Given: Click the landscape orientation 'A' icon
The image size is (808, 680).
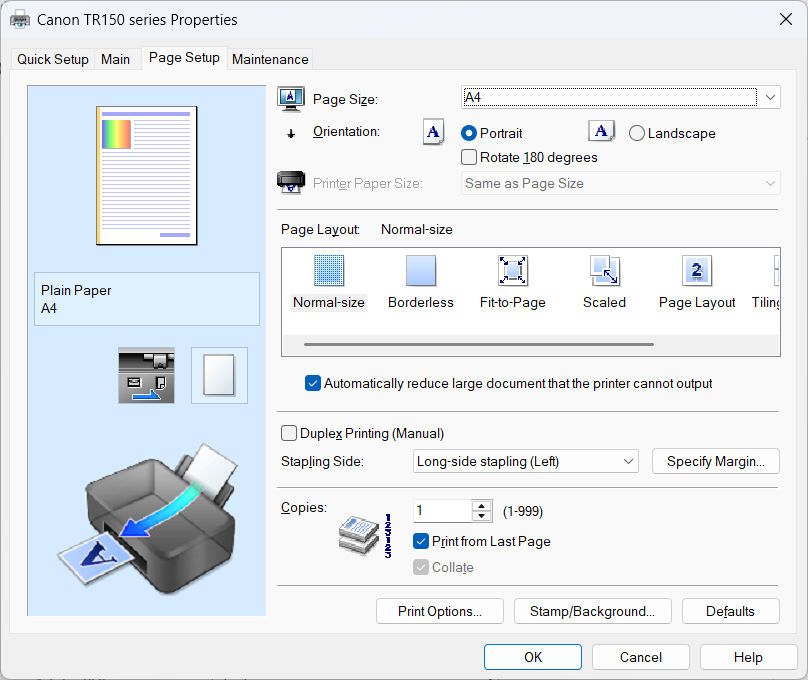Looking at the screenshot, I should pos(601,131).
